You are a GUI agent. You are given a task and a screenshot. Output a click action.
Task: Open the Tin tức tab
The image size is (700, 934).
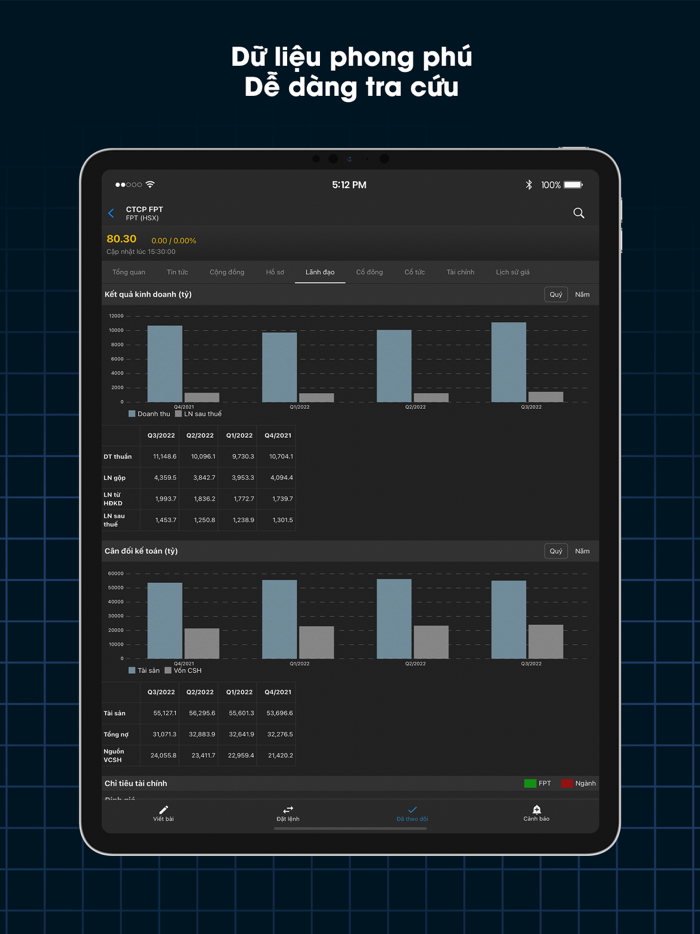click(x=177, y=272)
